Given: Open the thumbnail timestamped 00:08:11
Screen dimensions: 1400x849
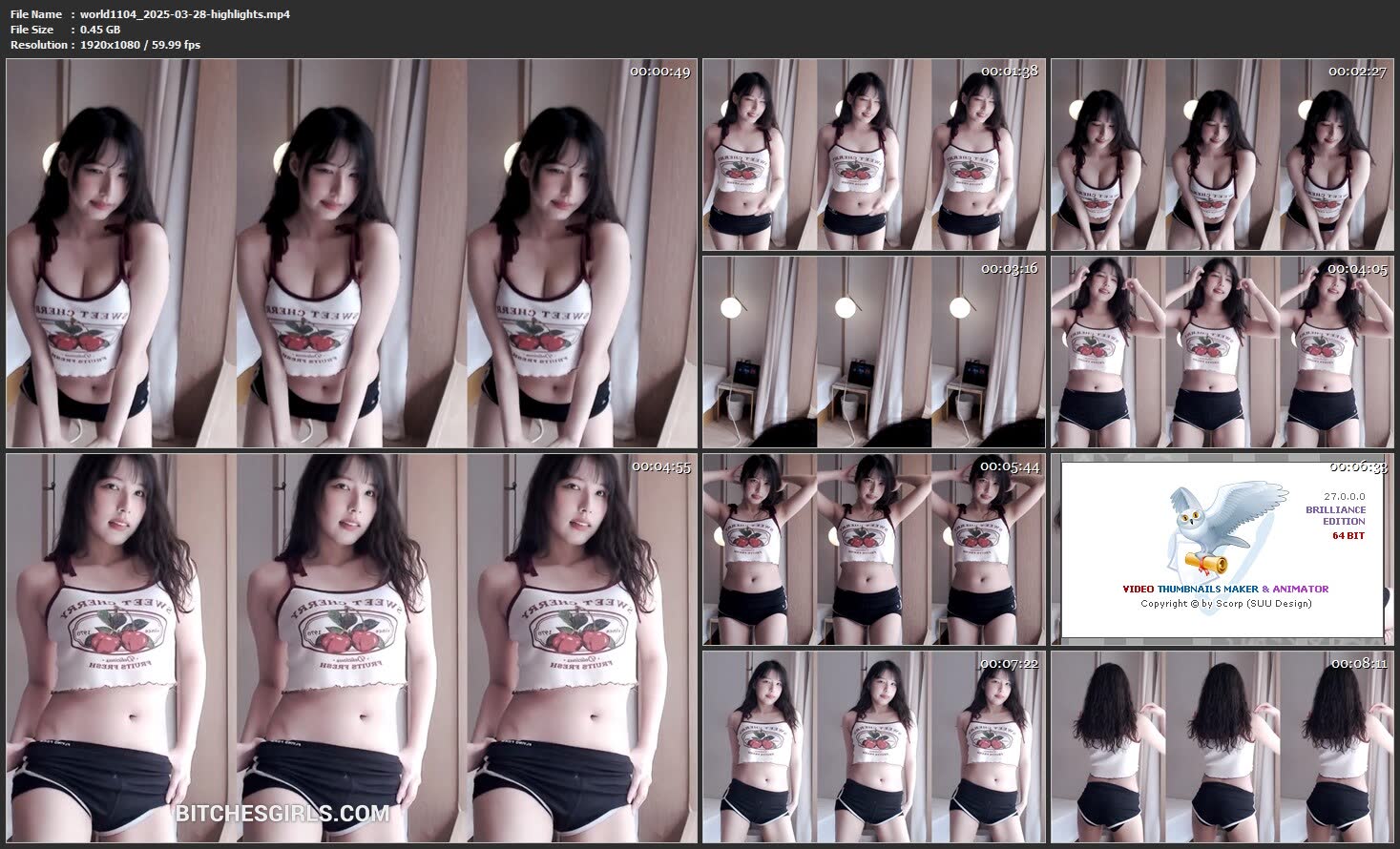Looking at the screenshot, I should point(1222,747).
